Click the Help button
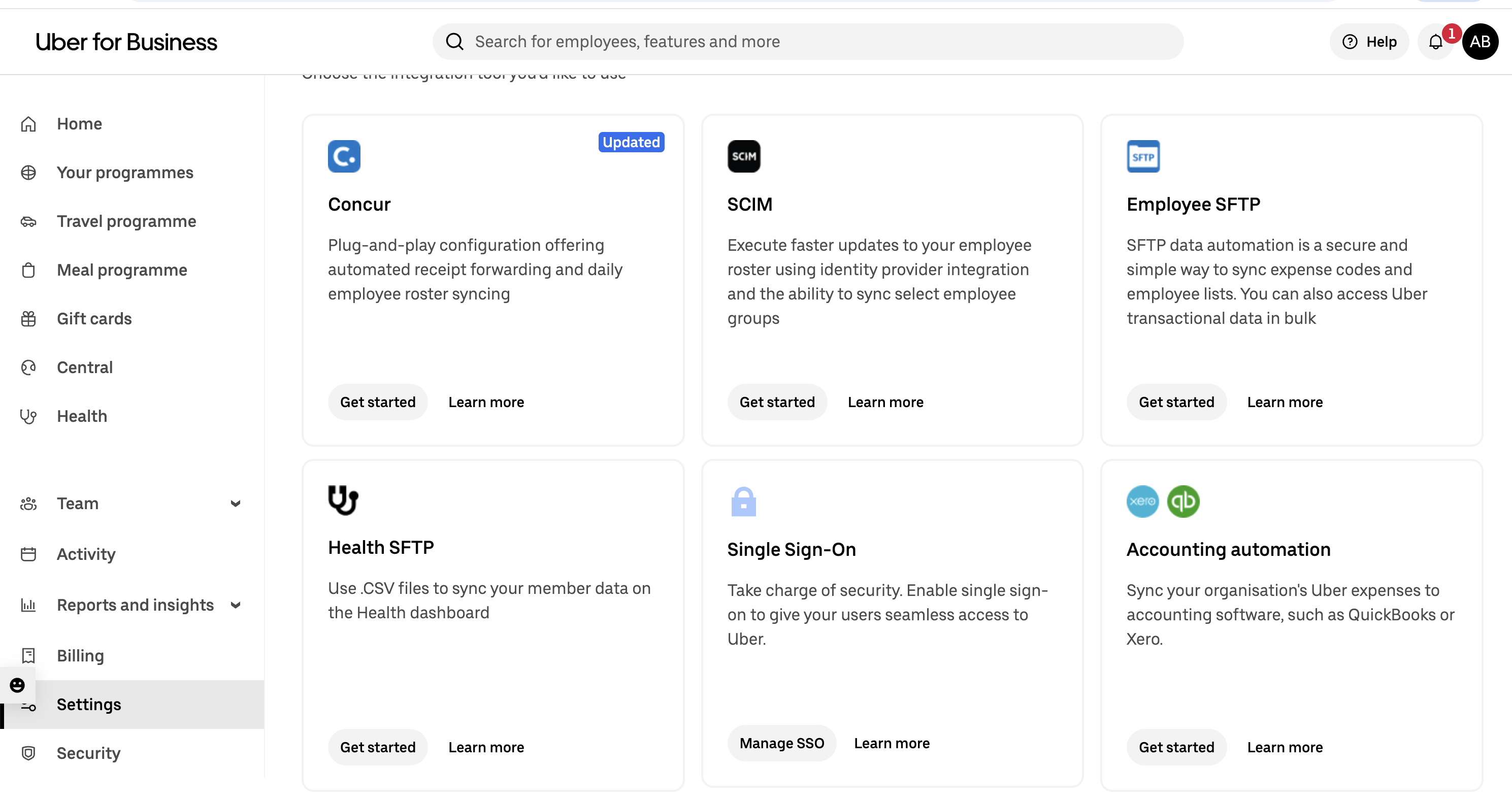Viewport: 1512px width, 800px height. coord(1369,42)
